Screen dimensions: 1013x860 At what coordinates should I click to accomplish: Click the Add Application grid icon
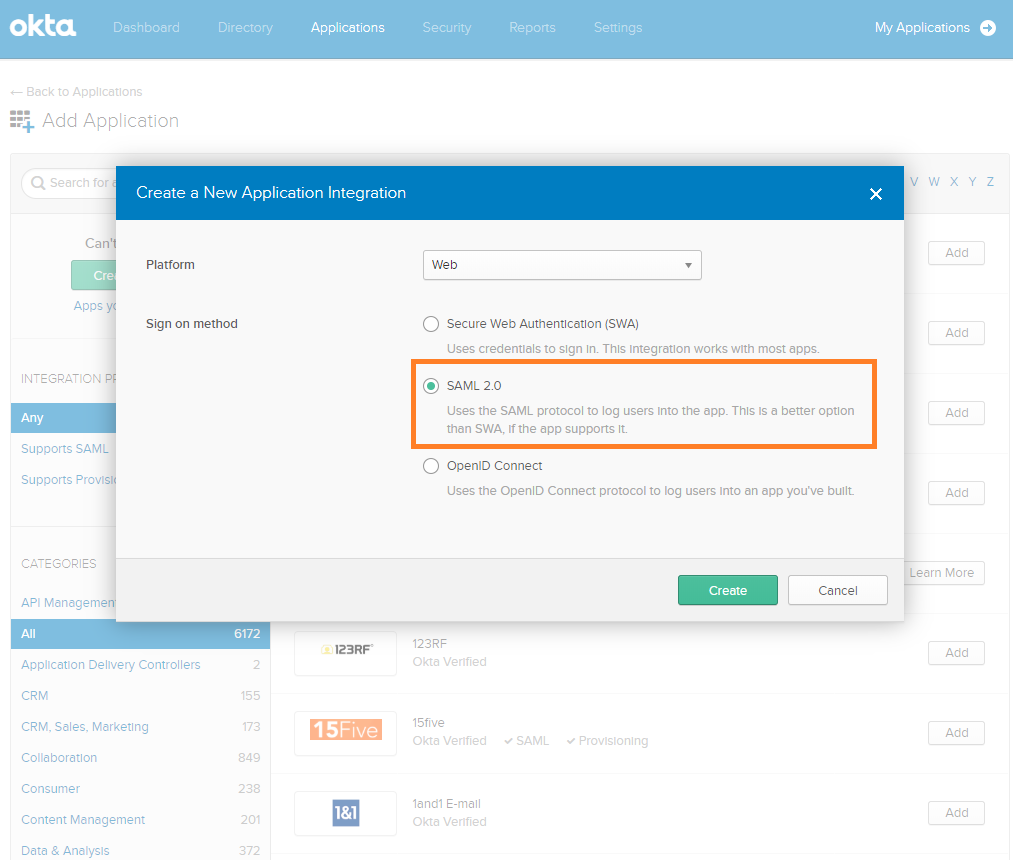coord(21,121)
